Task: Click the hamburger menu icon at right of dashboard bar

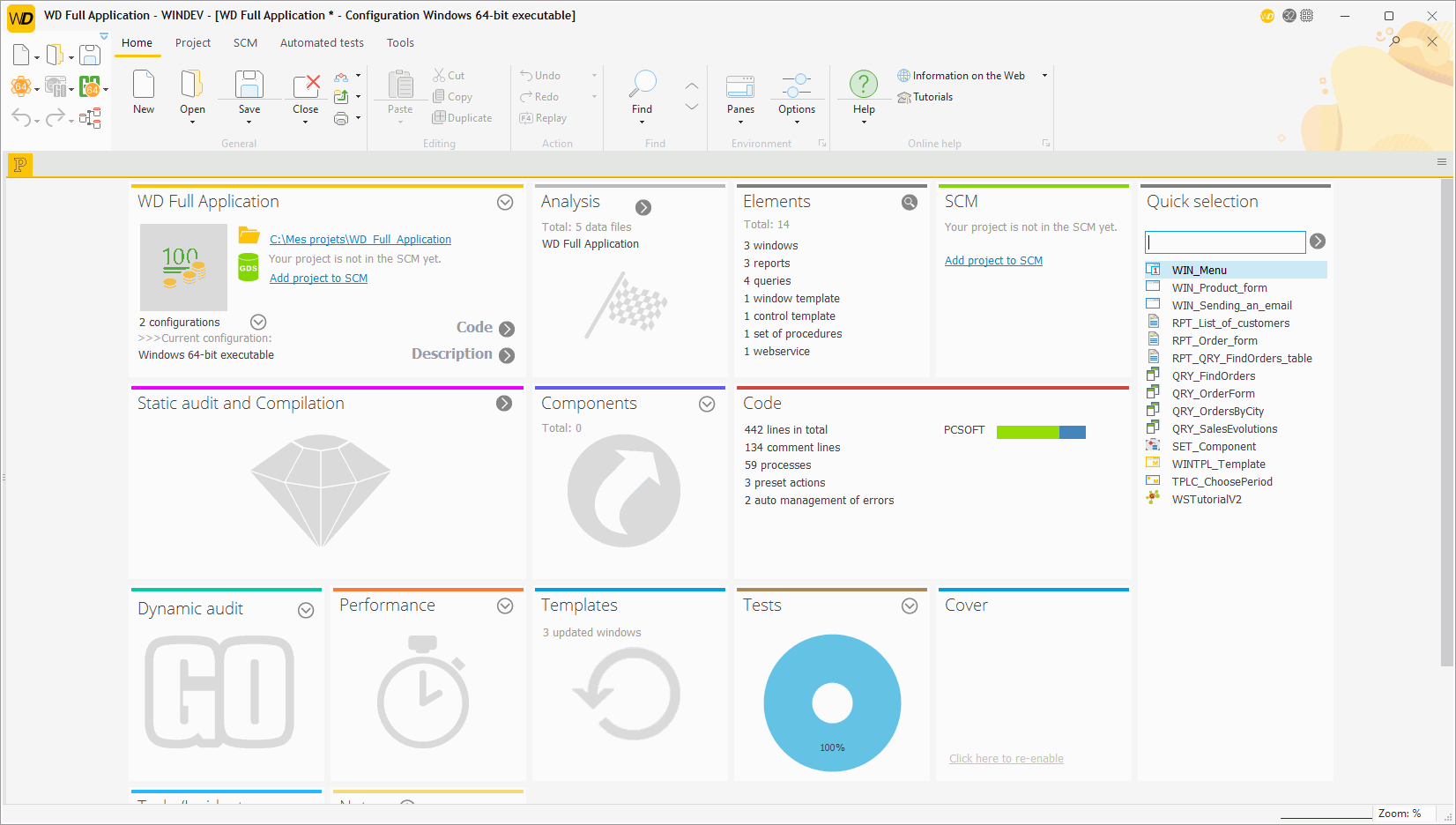Action: click(x=1442, y=162)
